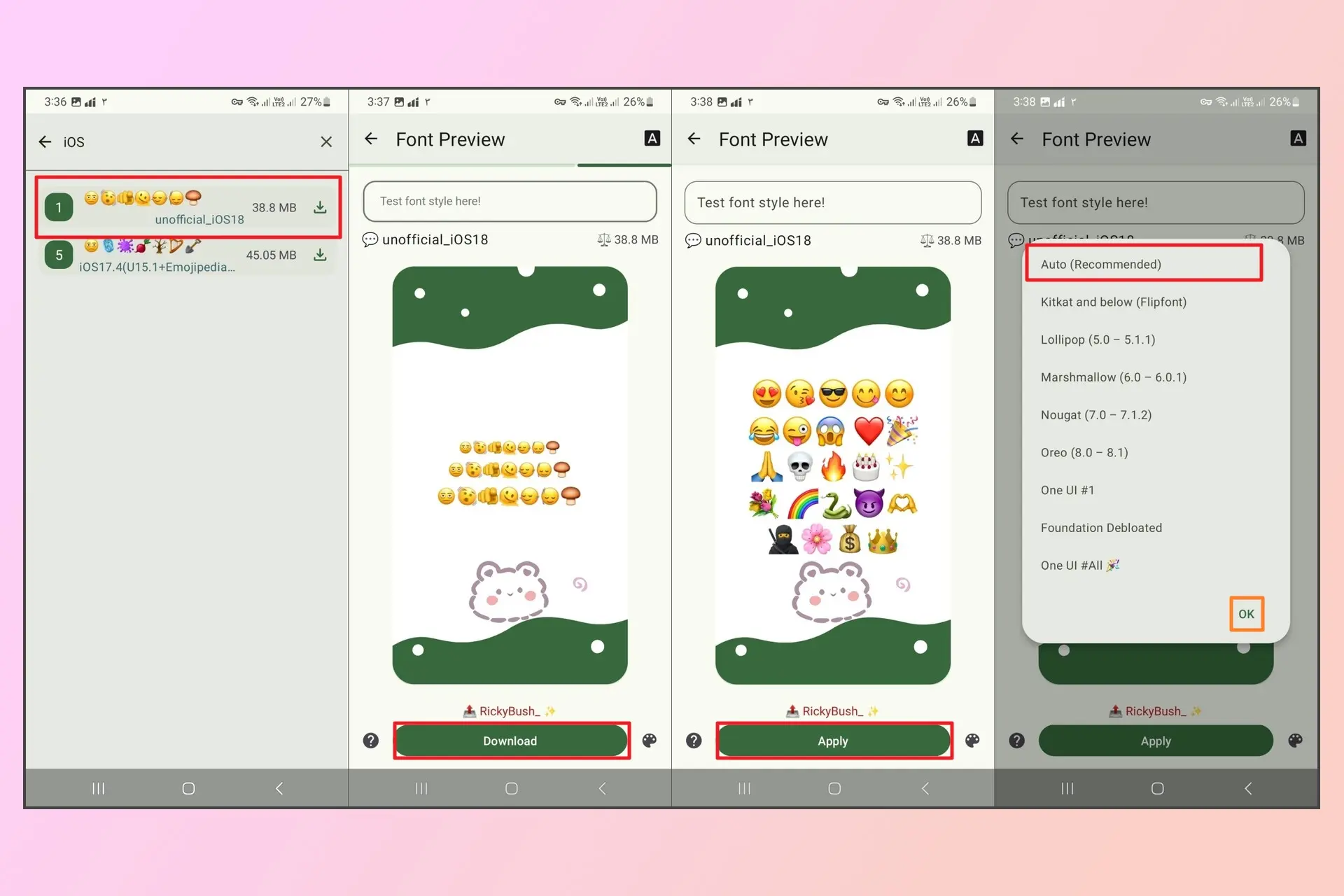The height and width of the screenshot is (896, 1344).
Task: Download the iOS17.4 font via its download icon
Action: click(x=320, y=255)
